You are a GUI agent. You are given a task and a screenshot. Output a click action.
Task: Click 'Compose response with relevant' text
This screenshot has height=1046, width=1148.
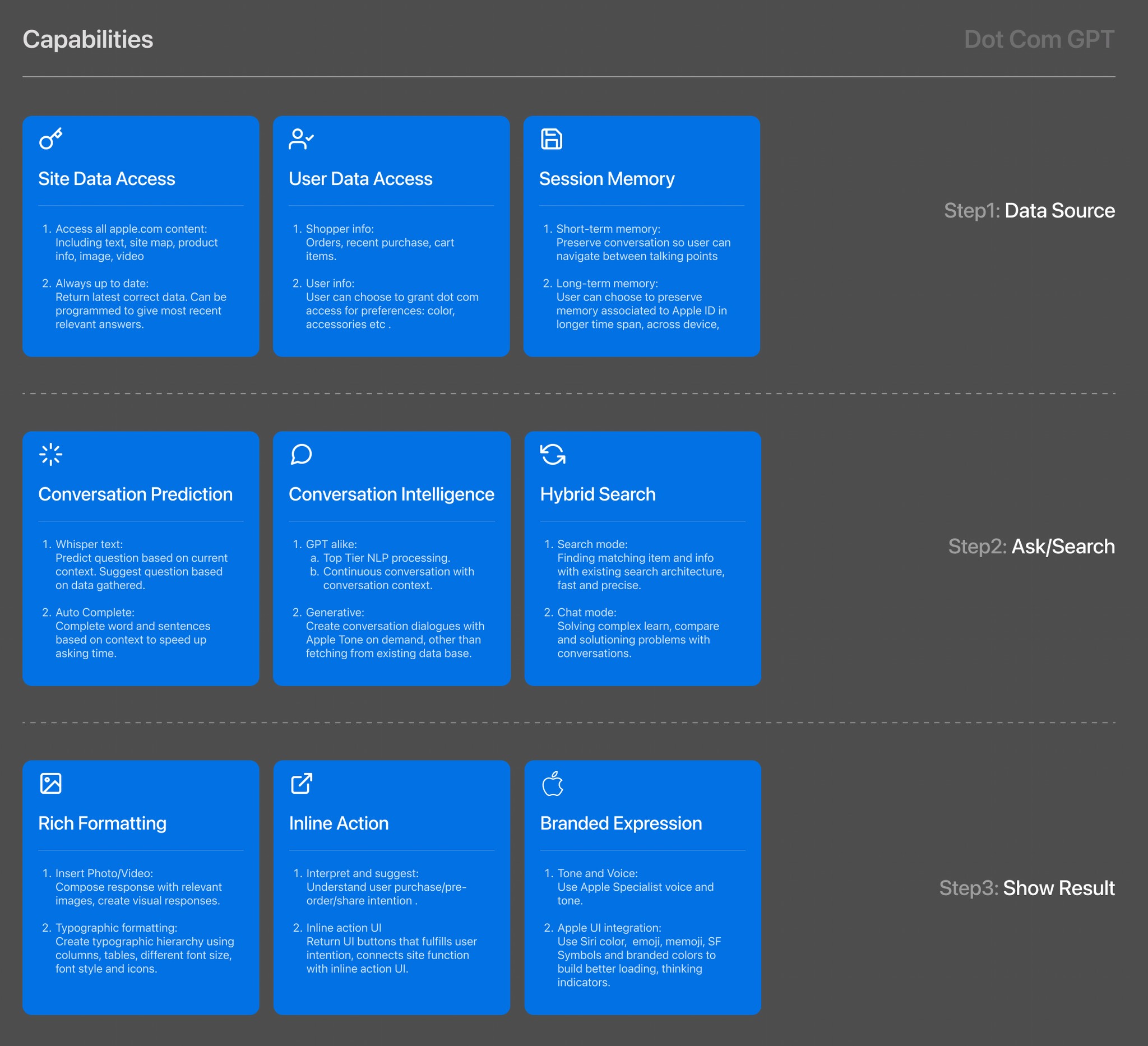(138, 887)
